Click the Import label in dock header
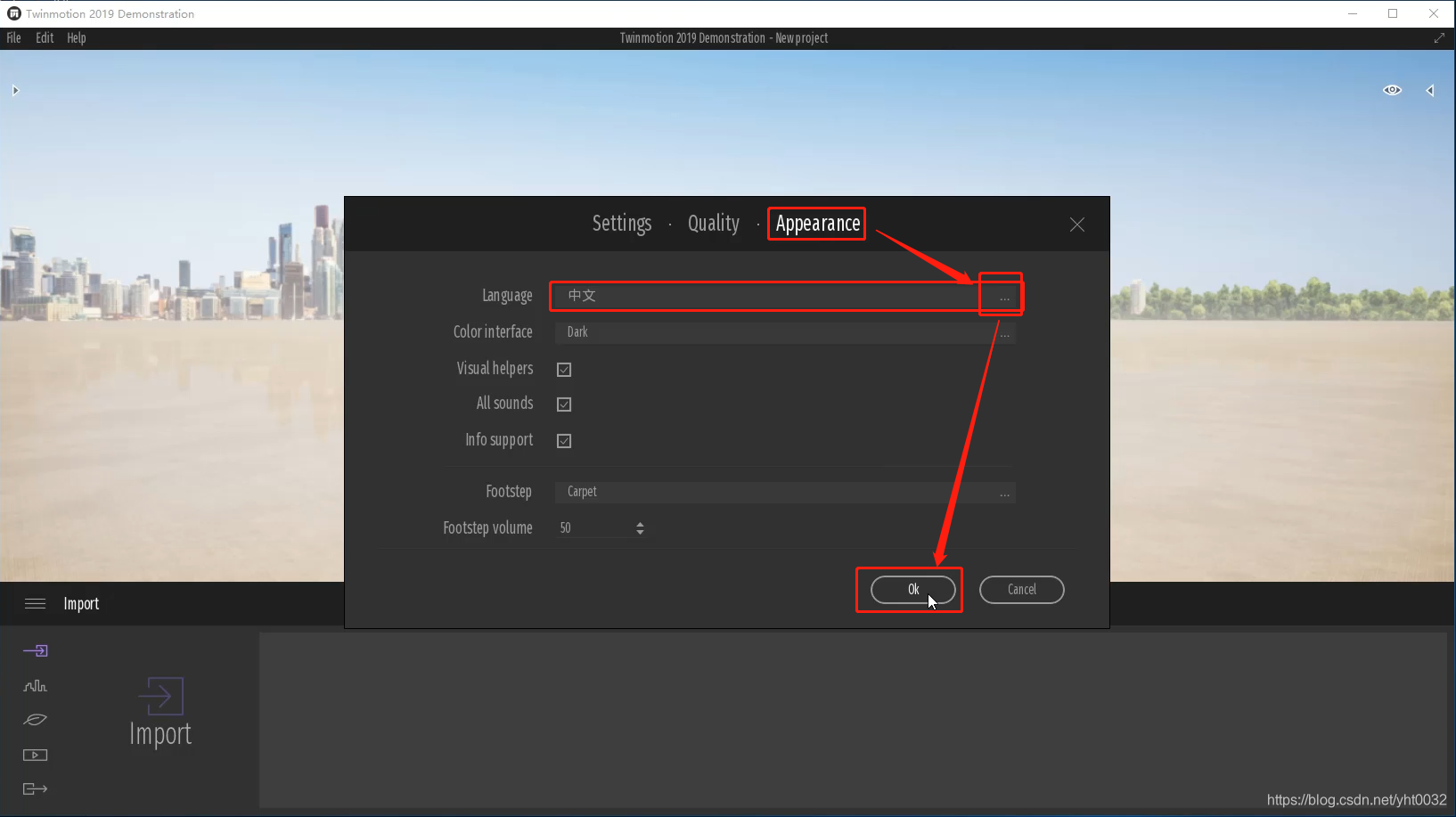 [81, 604]
